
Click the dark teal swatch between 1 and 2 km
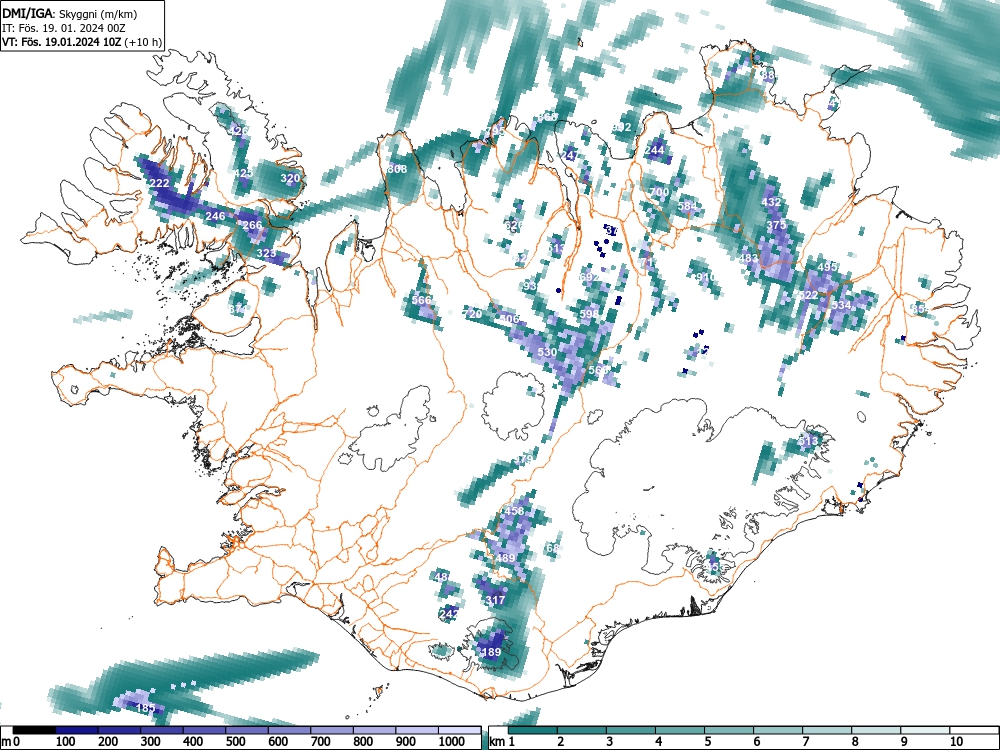click(533, 730)
